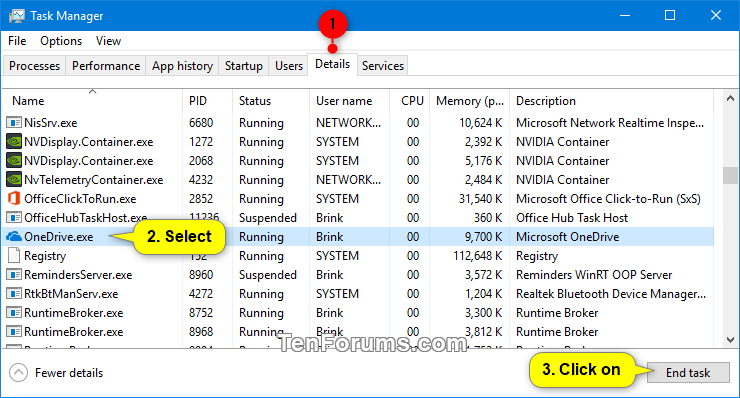This screenshot has width=740, height=398.
Task: Click Suspended status of RemindersServer.exe
Action: pyautogui.click(x=268, y=275)
